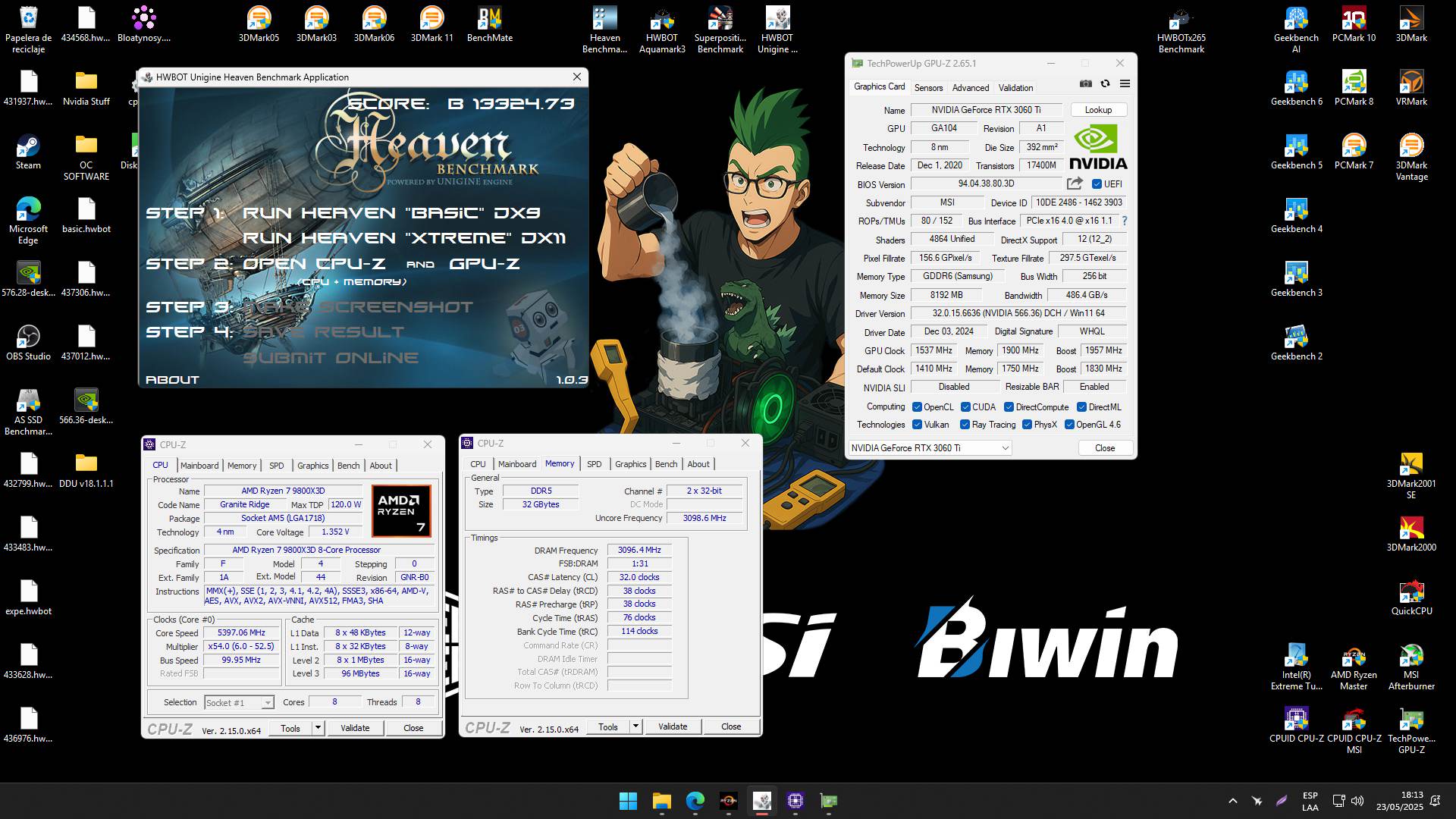
Task: Click Close button in GPU-Z
Action: tap(1105, 447)
